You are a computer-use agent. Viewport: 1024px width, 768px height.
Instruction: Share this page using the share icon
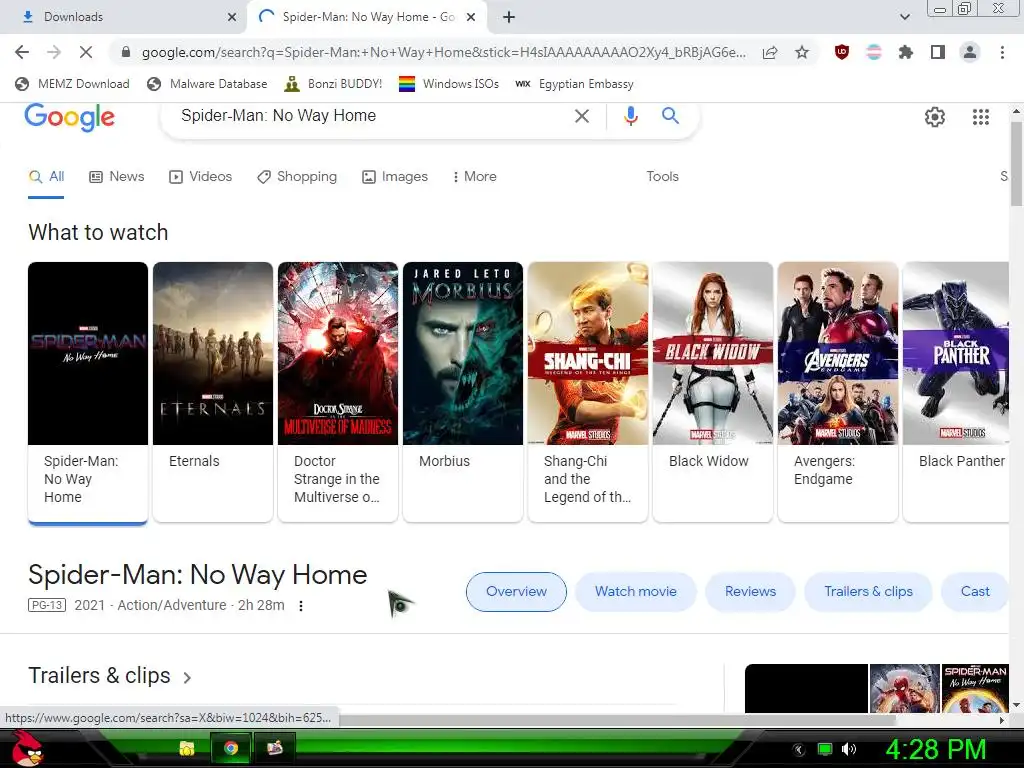coord(770,52)
